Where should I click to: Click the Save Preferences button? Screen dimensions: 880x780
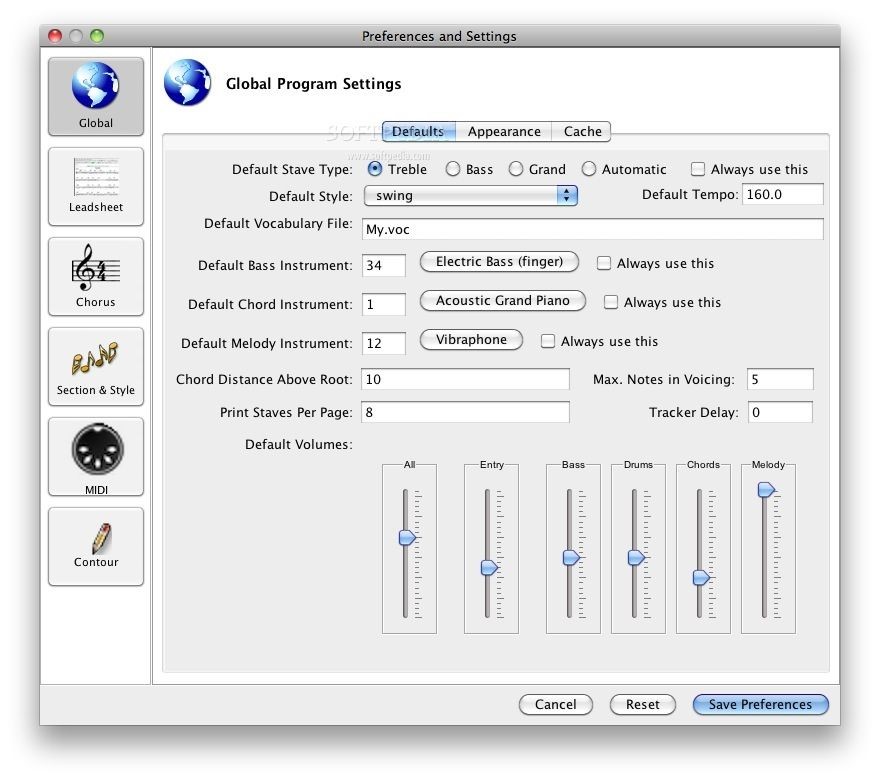coord(760,704)
